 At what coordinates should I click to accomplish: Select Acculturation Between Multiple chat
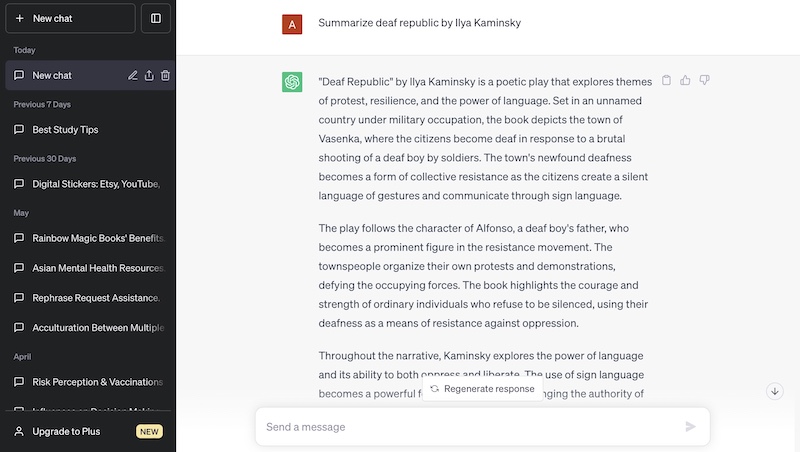pyautogui.click(x=98, y=328)
